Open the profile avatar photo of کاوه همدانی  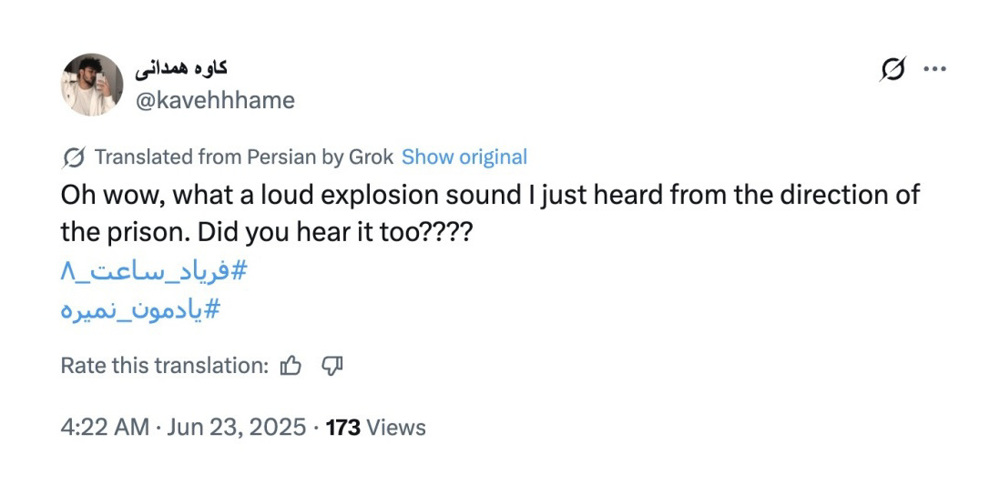pos(92,84)
